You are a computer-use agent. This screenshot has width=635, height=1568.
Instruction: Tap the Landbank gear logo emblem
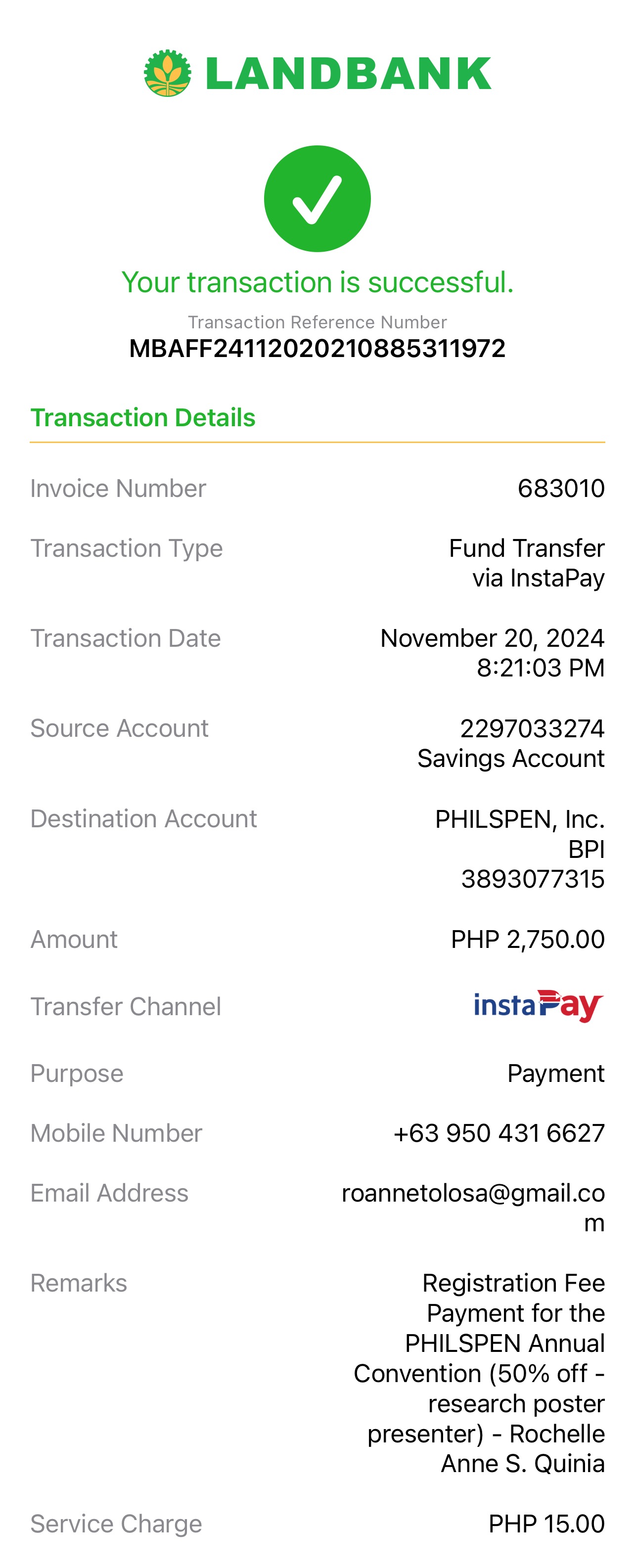pyautogui.click(x=168, y=73)
